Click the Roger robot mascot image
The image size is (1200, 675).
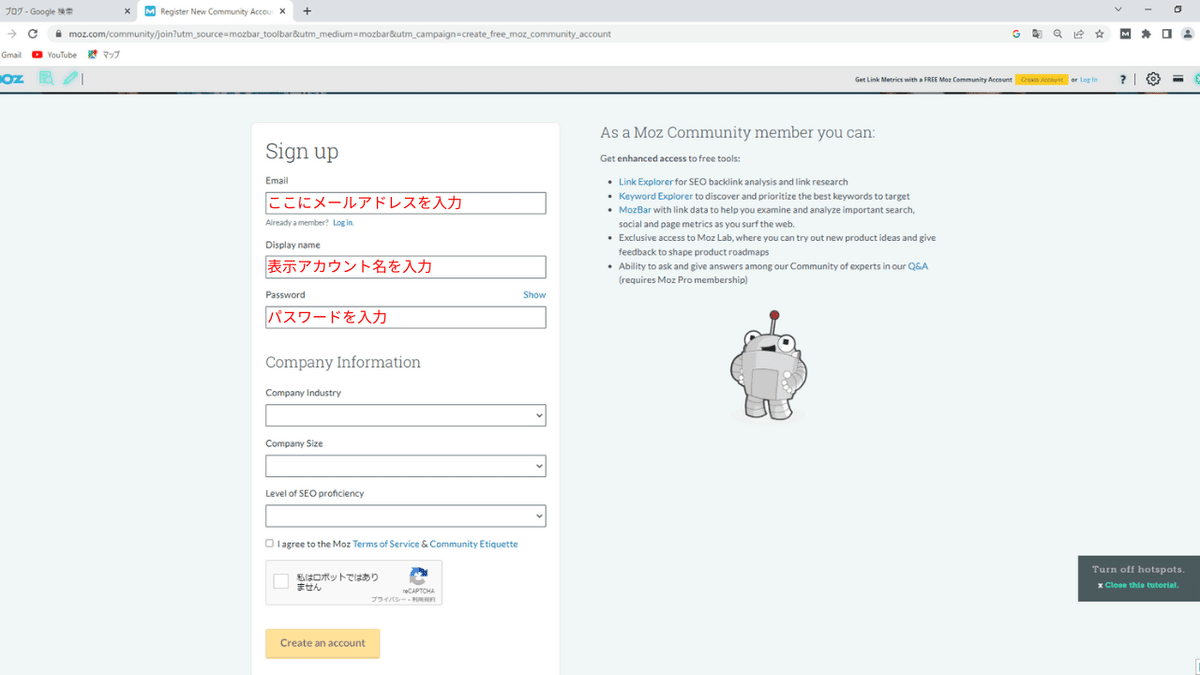768,366
